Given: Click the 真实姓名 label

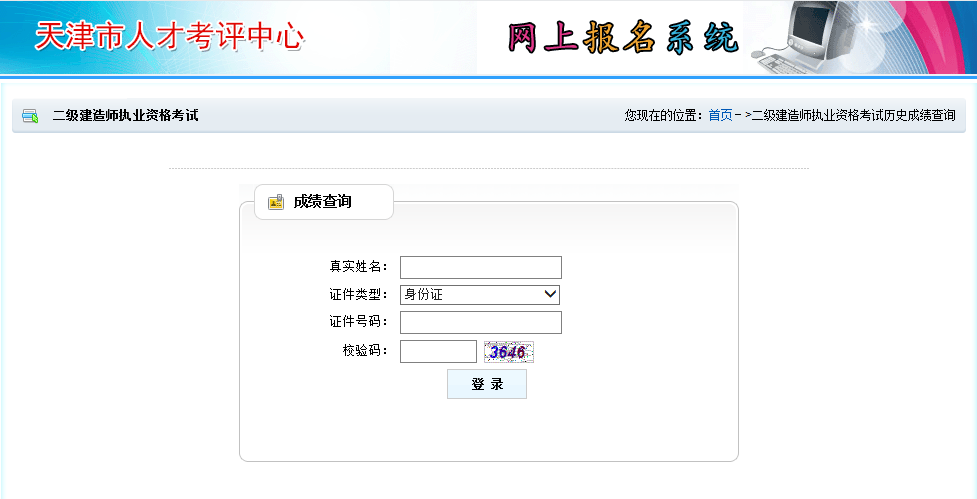Looking at the screenshot, I should [358, 267].
